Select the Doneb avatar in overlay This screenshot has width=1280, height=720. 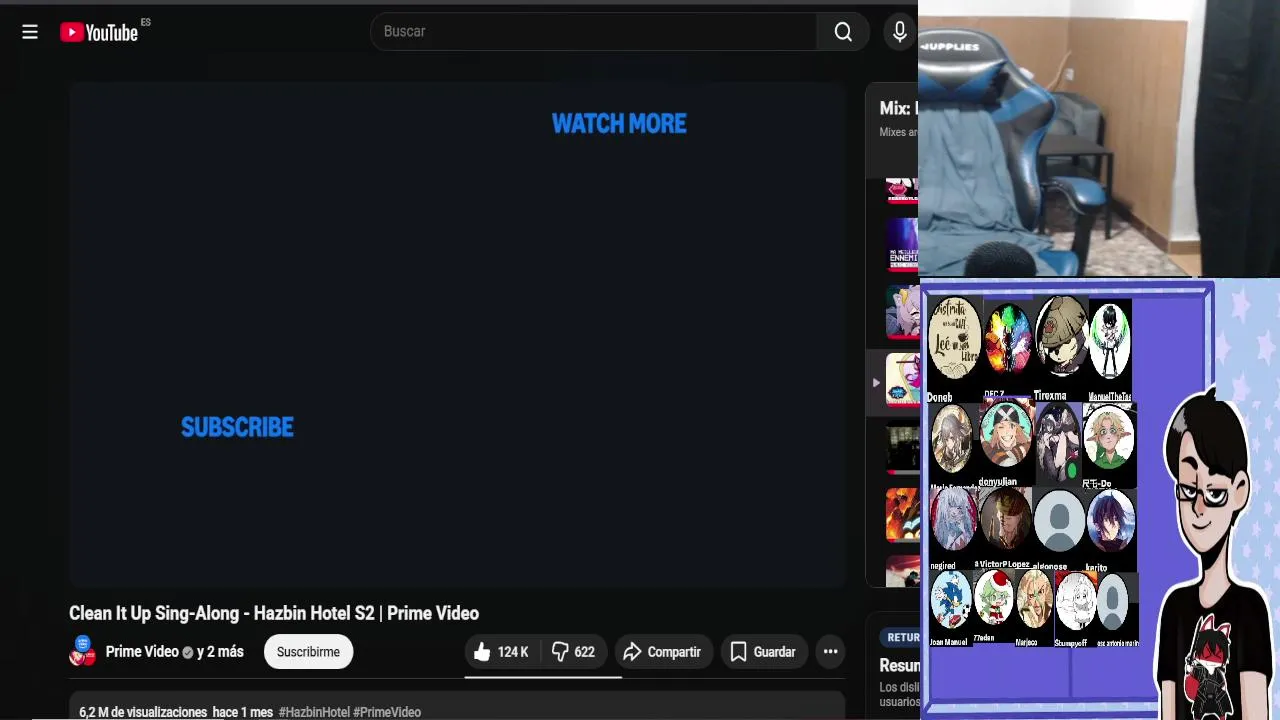point(954,338)
